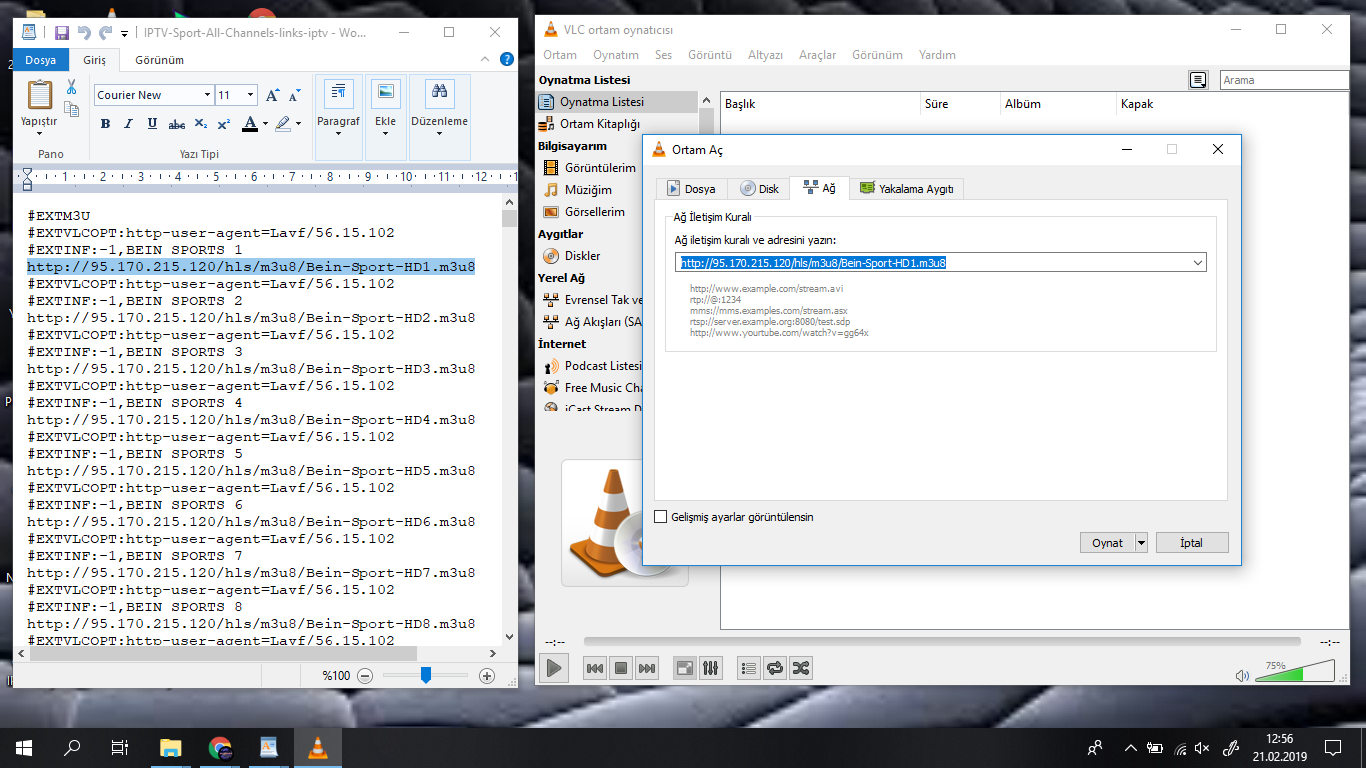Click the previous track button in VLC
Screen dimensions: 1366x768
(x=594, y=668)
